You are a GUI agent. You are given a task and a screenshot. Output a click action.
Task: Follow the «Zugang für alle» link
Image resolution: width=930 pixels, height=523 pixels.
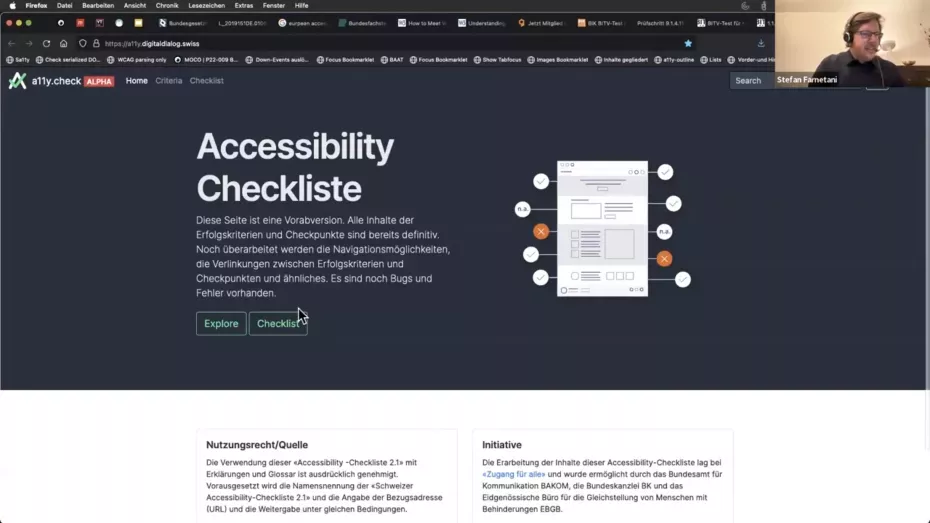513,474
